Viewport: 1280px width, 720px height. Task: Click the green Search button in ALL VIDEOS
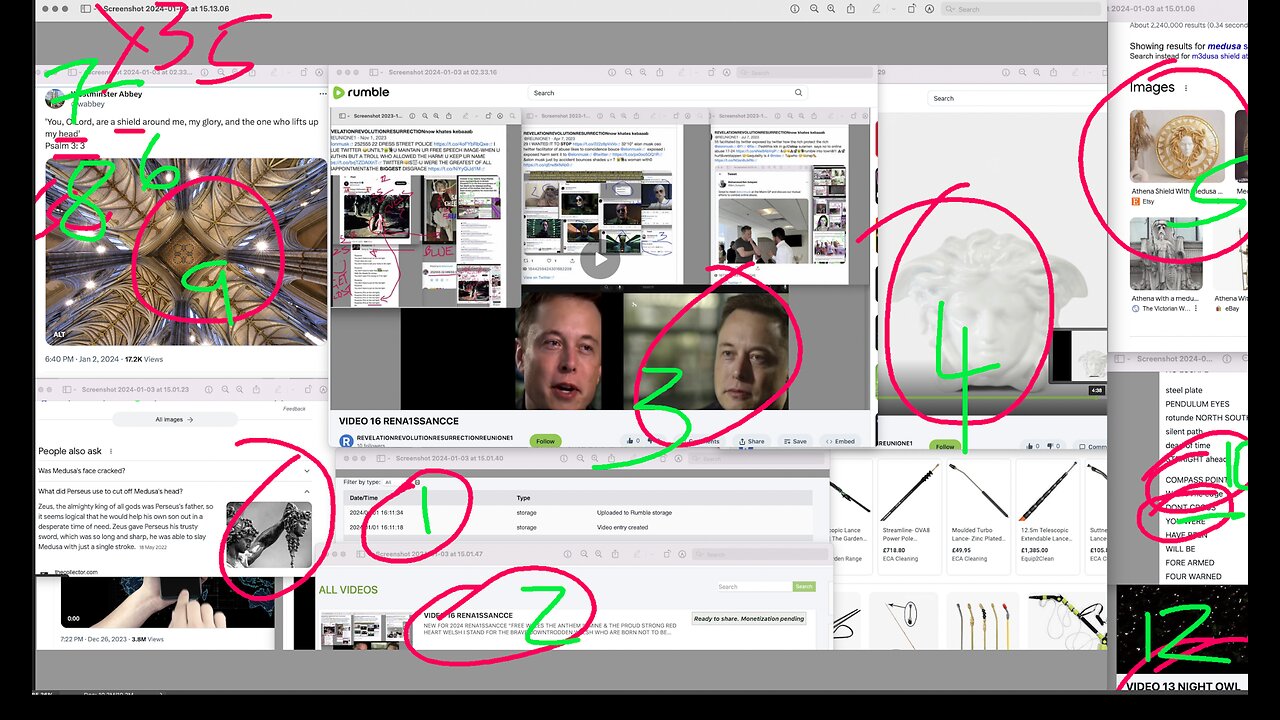point(804,587)
